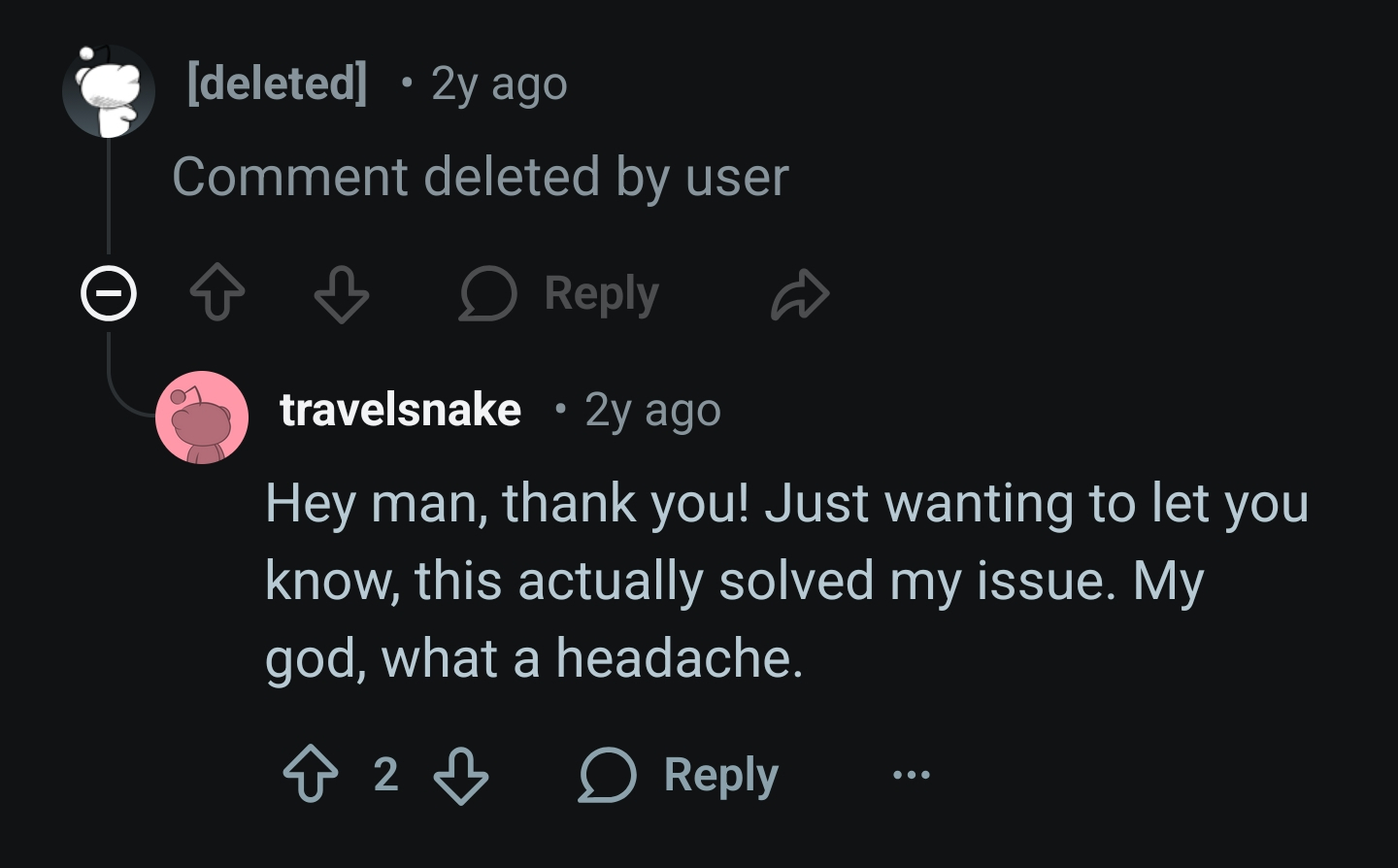This screenshot has width=1398, height=868.
Task: Click the "Comment deleted by user" text
Action: point(480,177)
